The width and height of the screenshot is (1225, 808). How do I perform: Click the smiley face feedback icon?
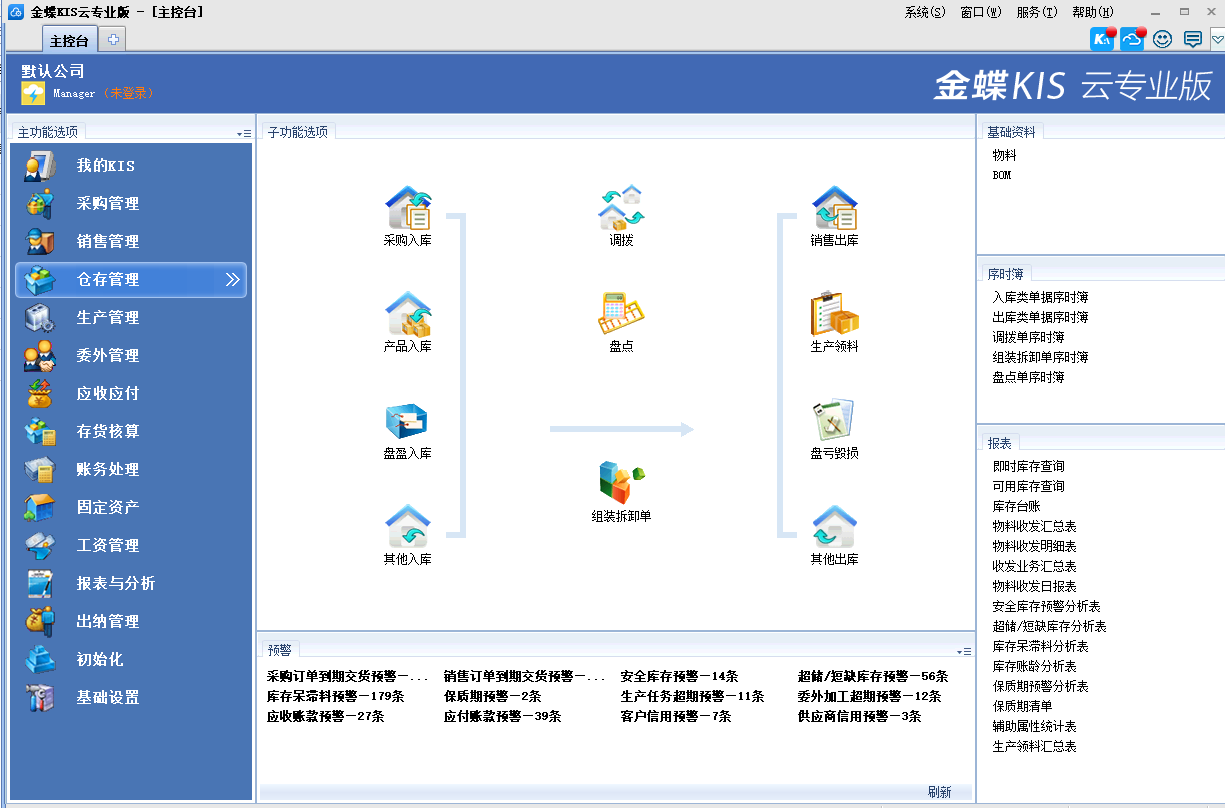pos(1162,39)
